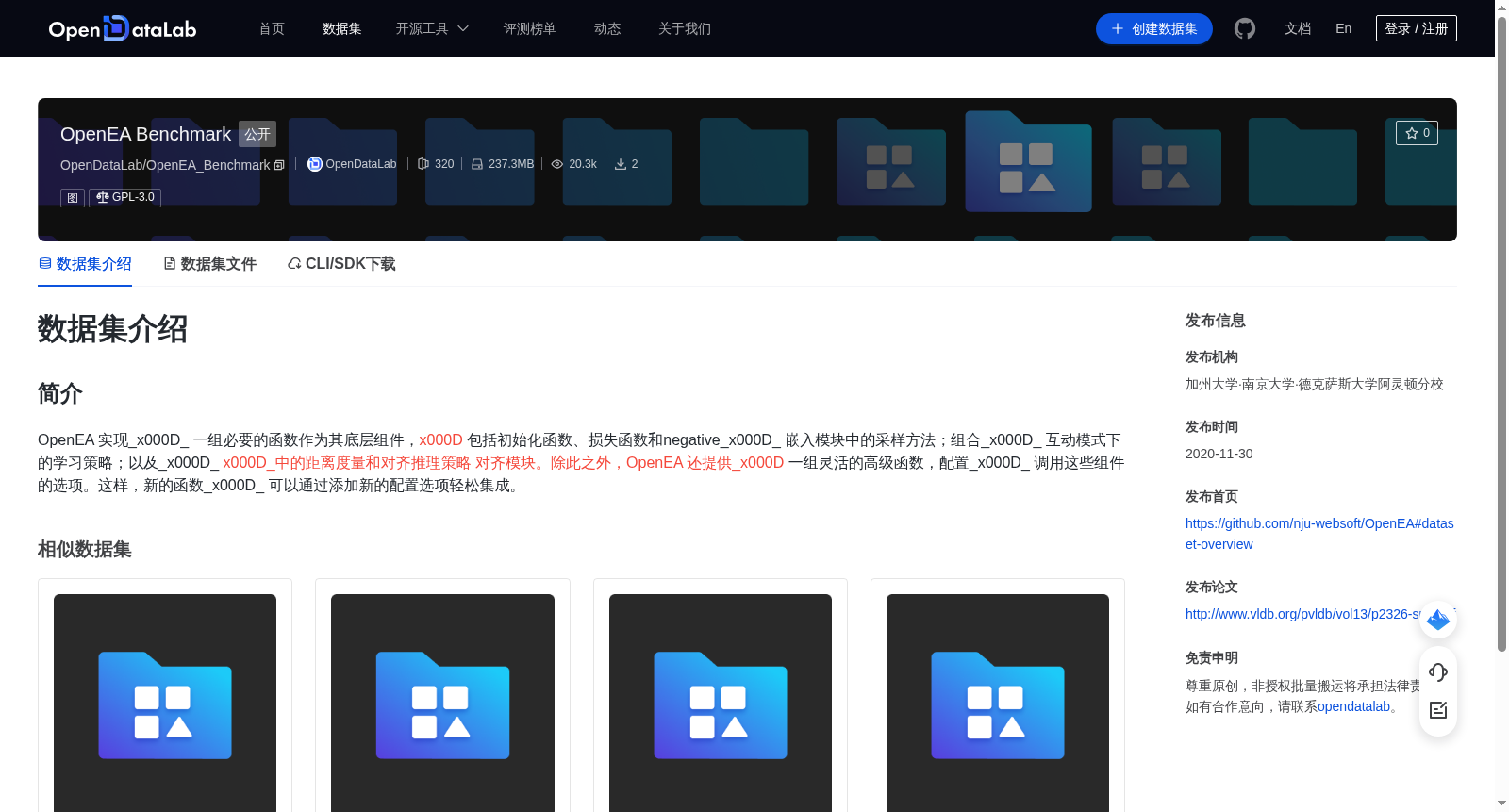Open 关于我们 in the navigation bar
This screenshot has height=812, width=1509.
click(x=685, y=28)
